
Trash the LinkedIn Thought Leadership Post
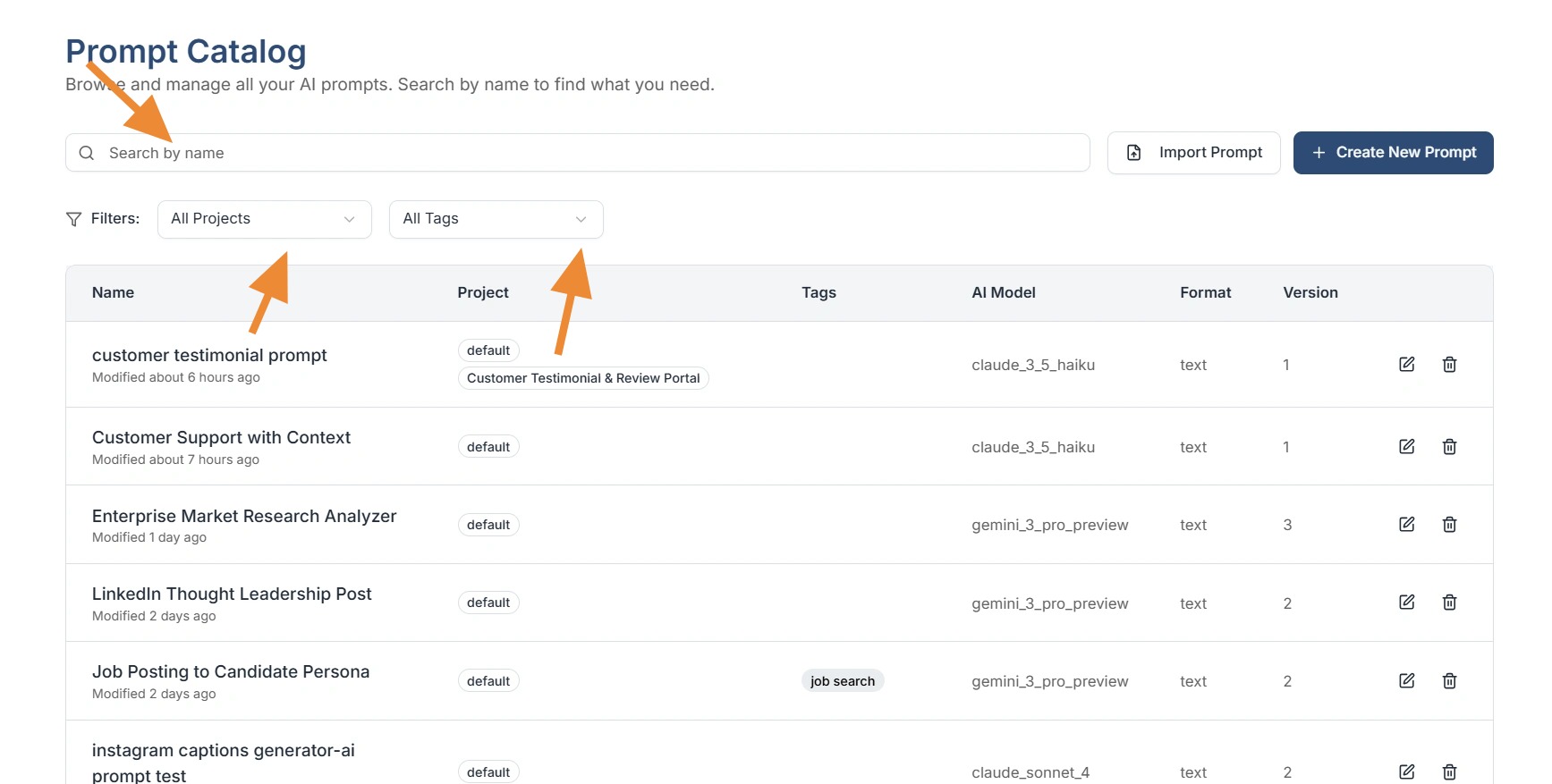click(x=1449, y=603)
